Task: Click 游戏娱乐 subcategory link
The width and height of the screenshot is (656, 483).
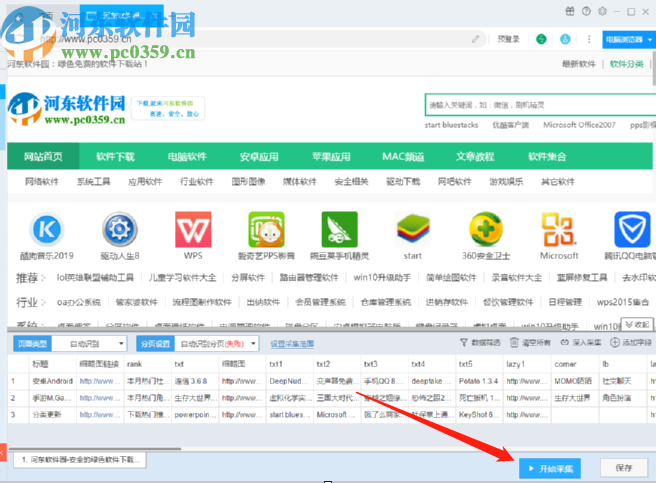Action: (x=506, y=181)
